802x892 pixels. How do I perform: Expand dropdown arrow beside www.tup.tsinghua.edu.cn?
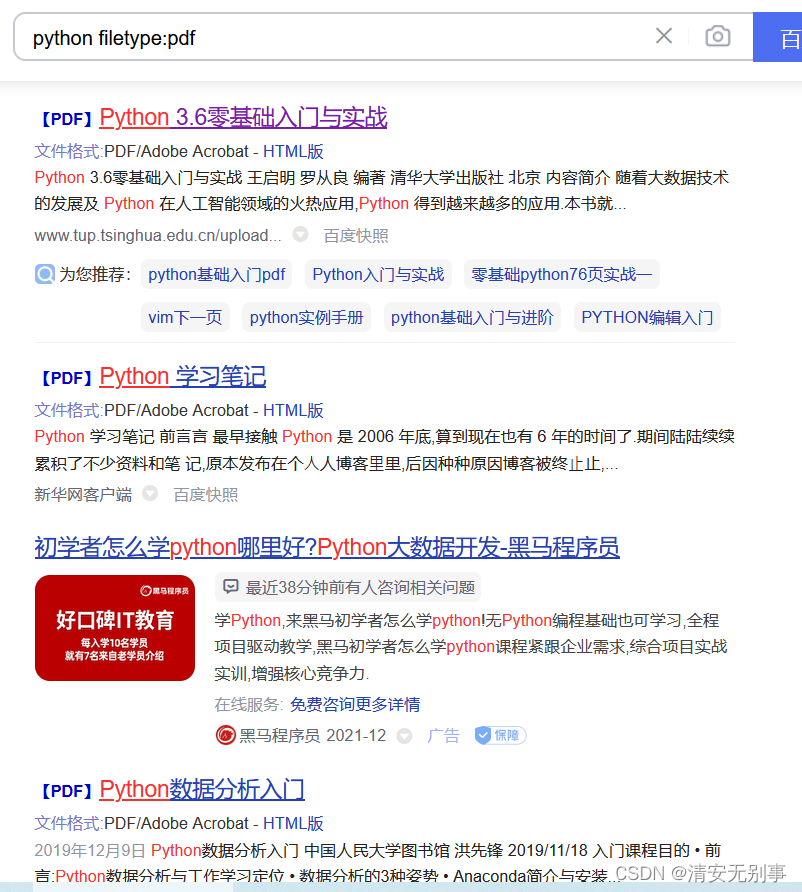click(300, 234)
